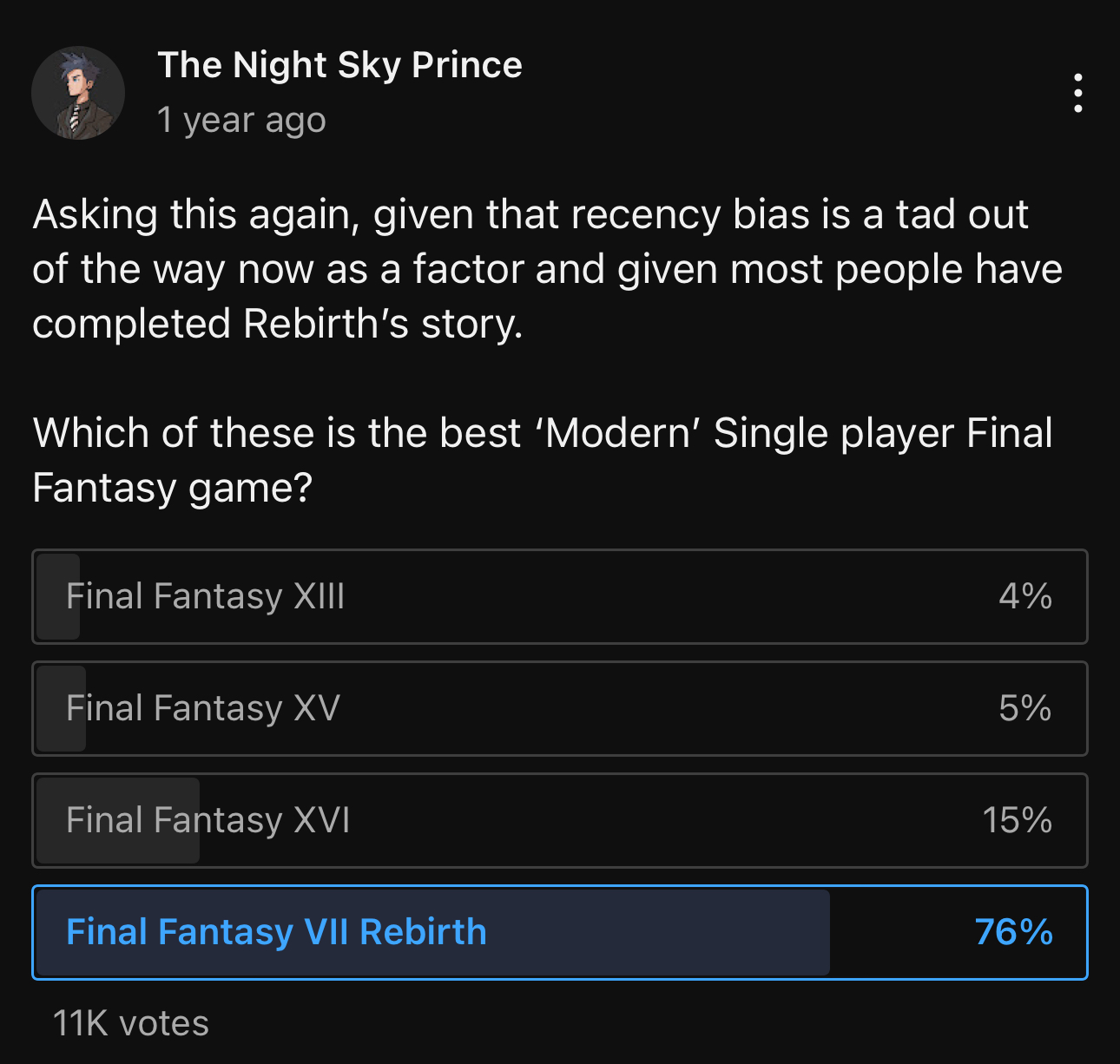The width and height of the screenshot is (1120, 1064).
Task: Click the poll question about best Modern game
Action: (x=542, y=460)
